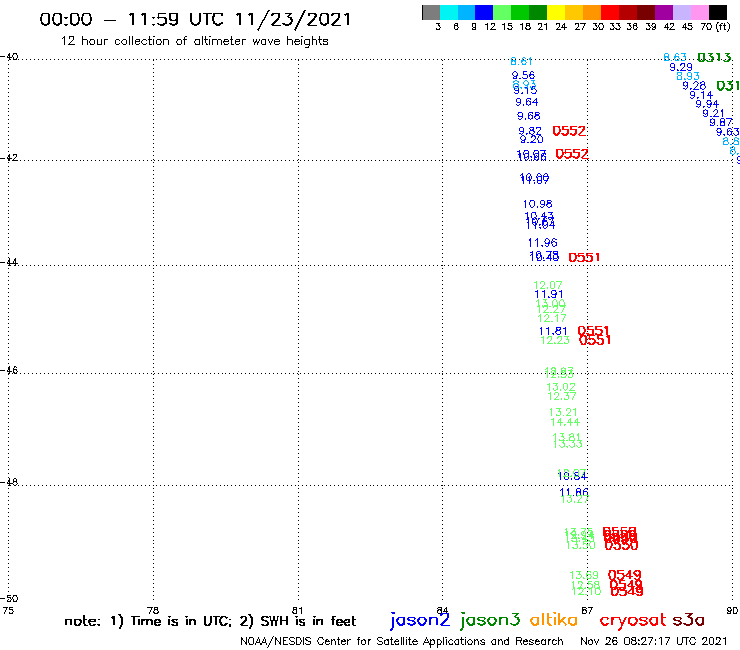Click the latitude axis label '-46'
This screenshot has width=740, height=650.
[x=9, y=370]
